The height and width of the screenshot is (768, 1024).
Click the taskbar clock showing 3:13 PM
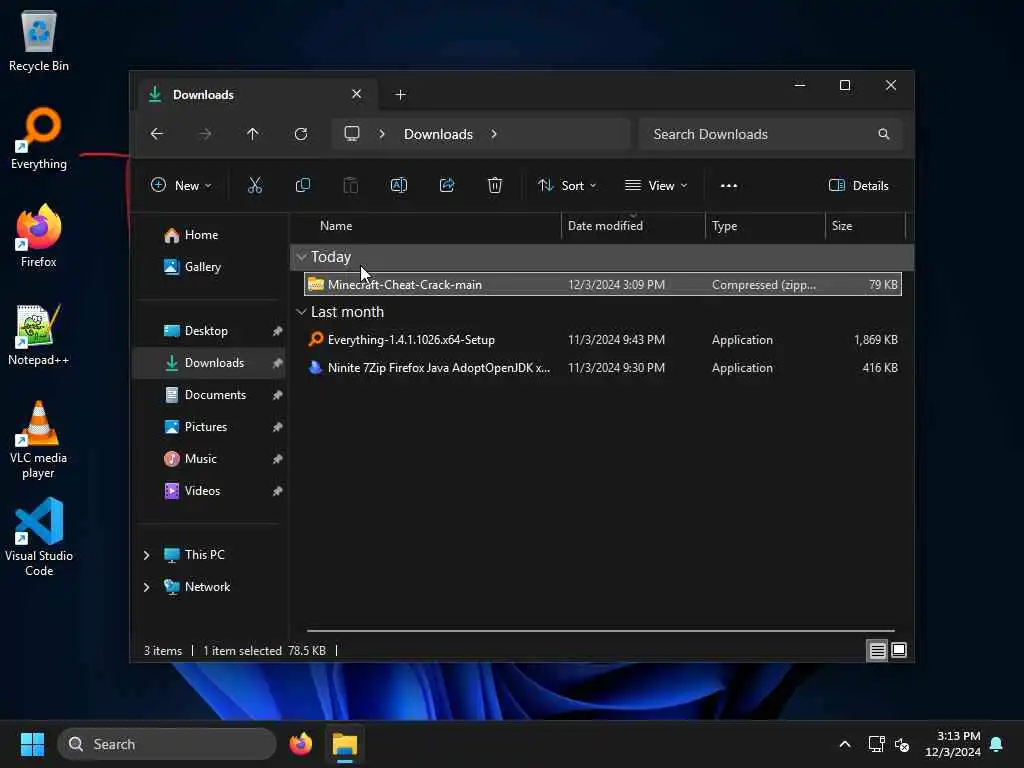click(953, 744)
